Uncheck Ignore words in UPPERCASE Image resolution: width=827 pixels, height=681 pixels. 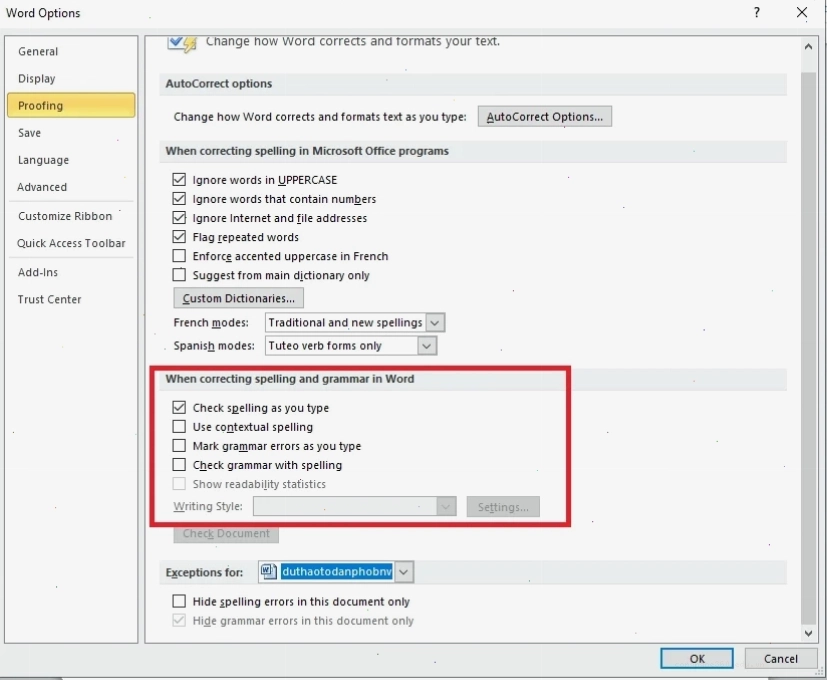(179, 180)
